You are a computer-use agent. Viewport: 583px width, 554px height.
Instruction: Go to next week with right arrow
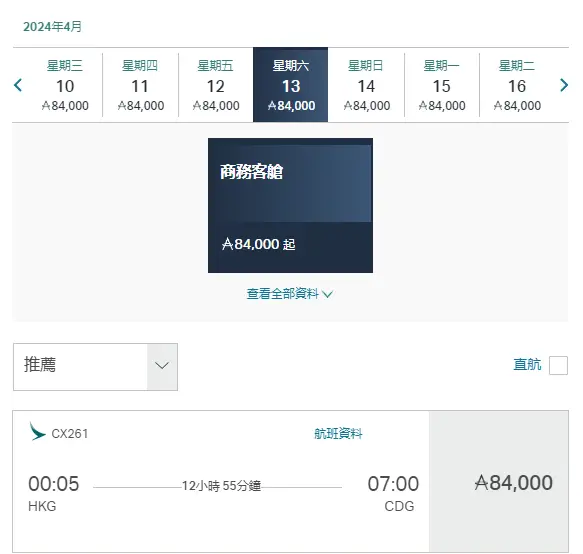tap(564, 85)
